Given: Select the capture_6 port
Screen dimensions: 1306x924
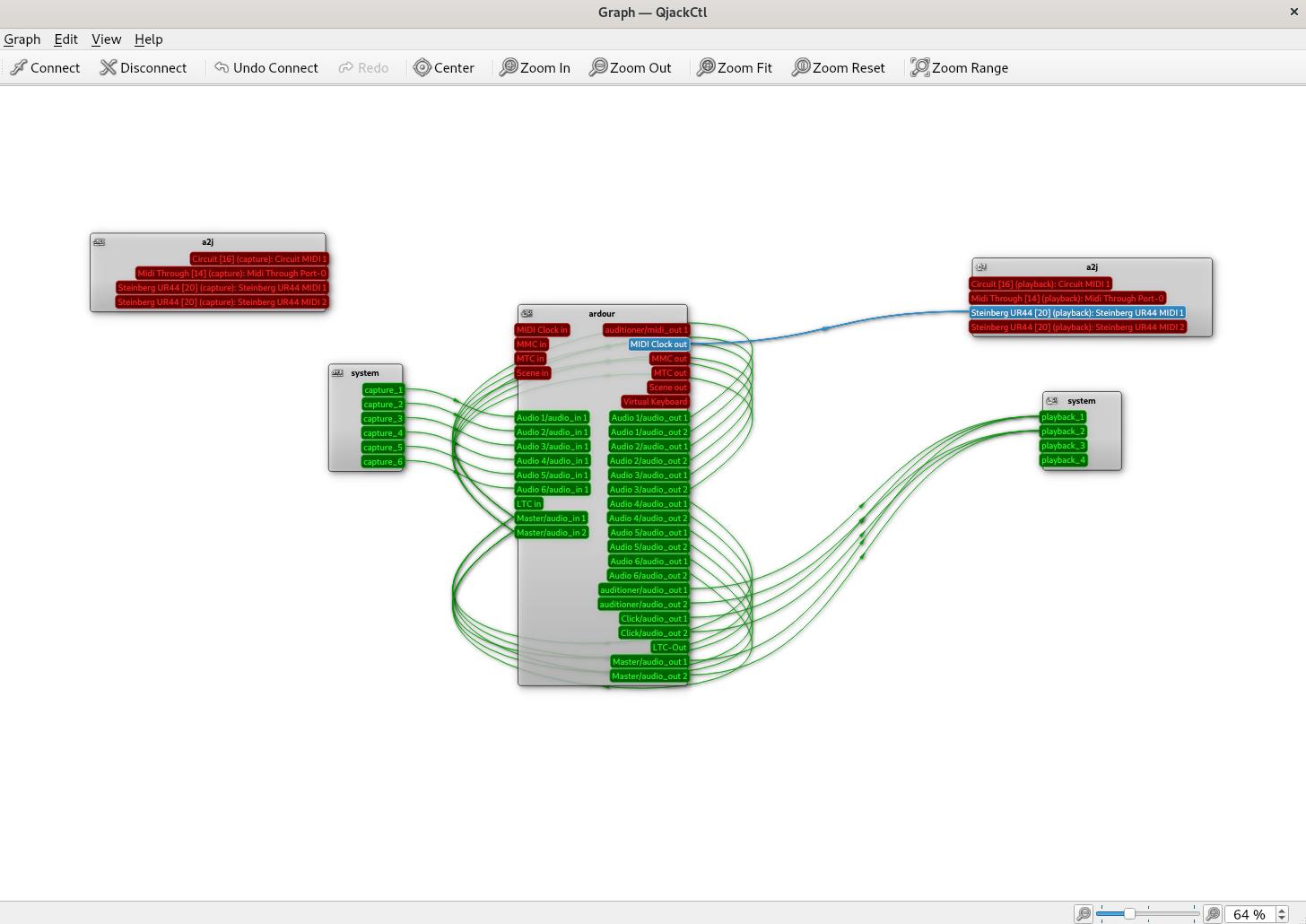Looking at the screenshot, I should [384, 461].
